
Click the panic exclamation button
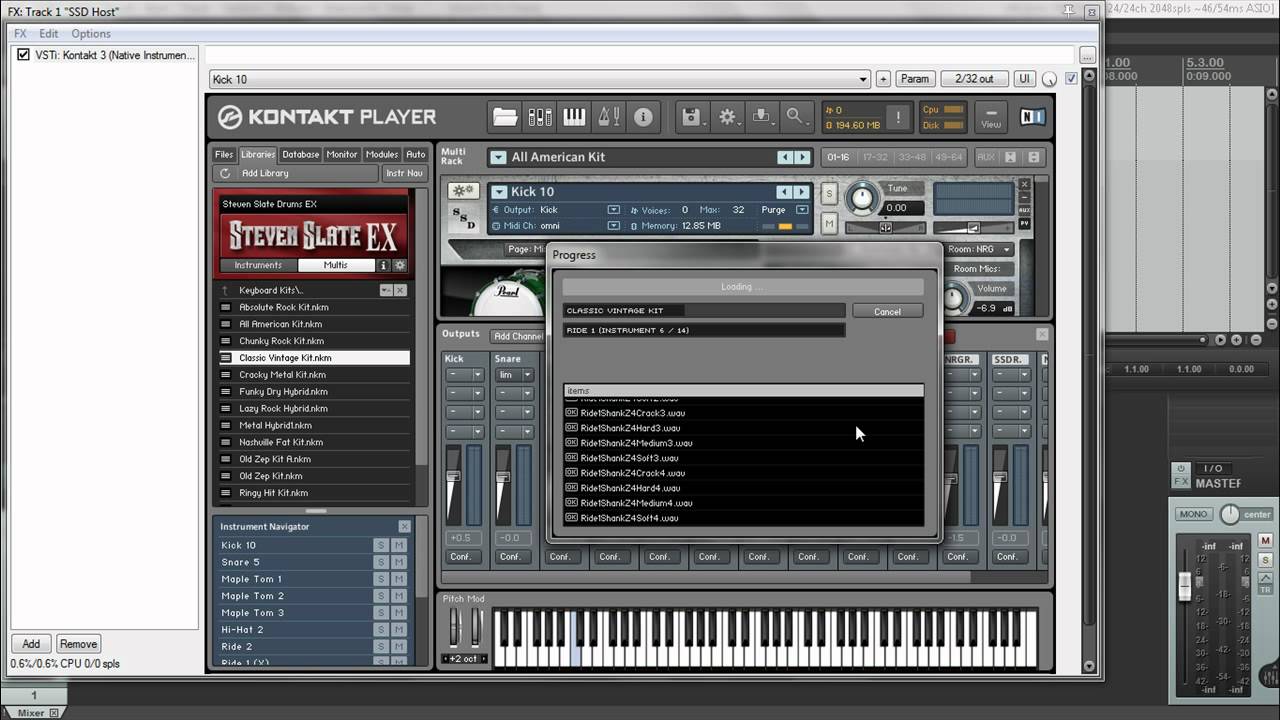point(898,117)
